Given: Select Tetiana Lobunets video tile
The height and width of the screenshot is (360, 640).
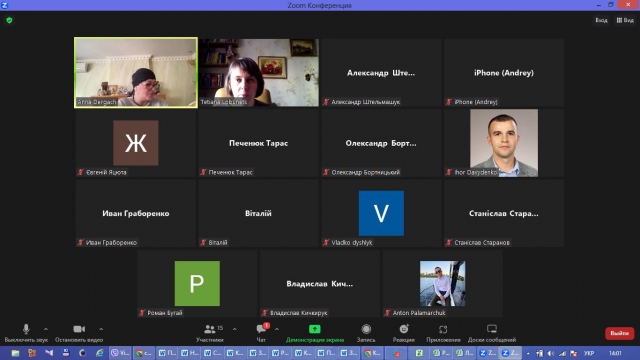Looking at the screenshot, I should tap(259, 73).
